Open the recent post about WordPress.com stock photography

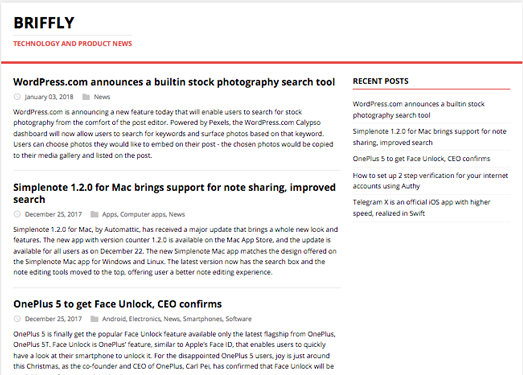coord(419,109)
